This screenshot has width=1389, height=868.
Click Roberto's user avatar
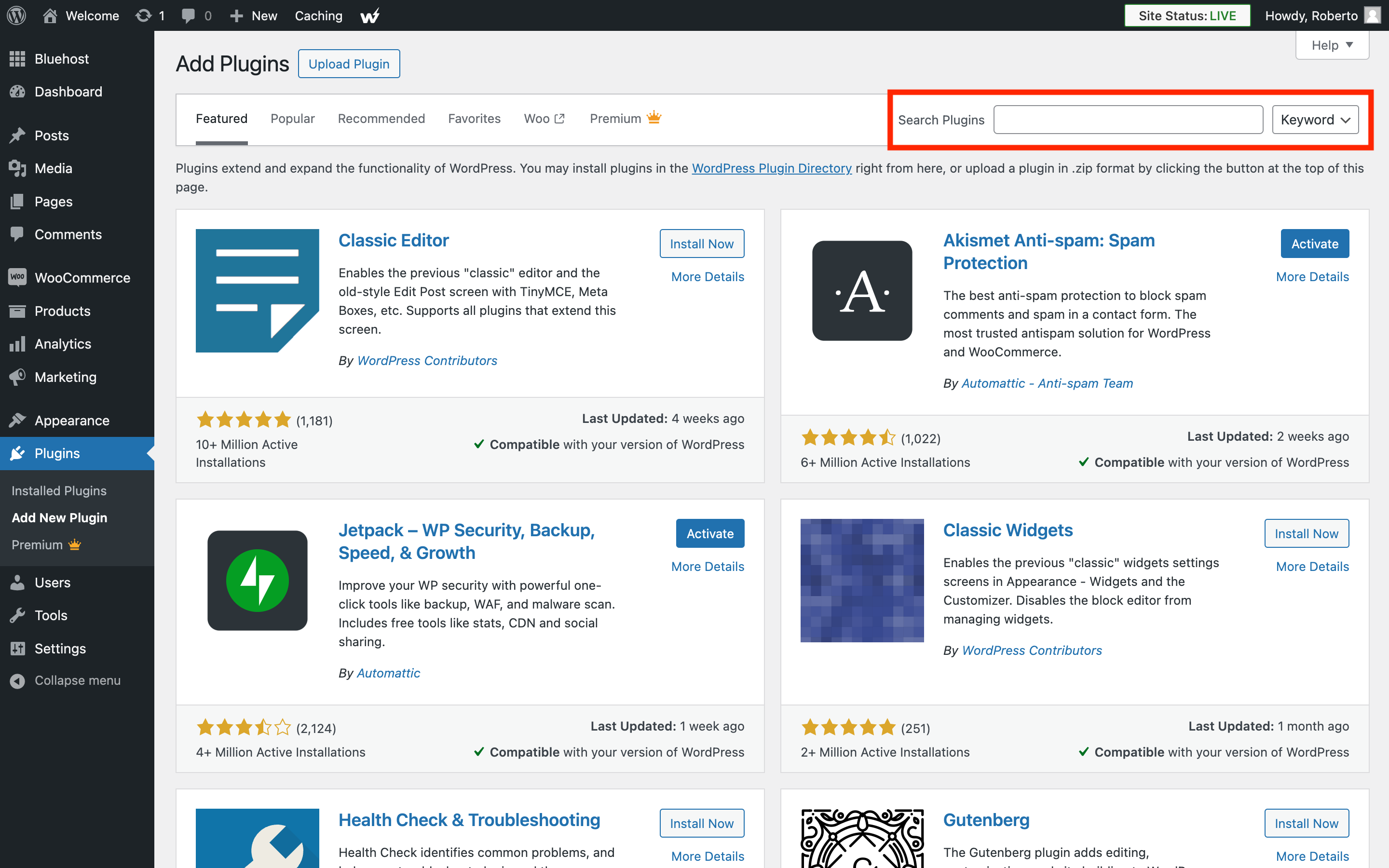1372,15
